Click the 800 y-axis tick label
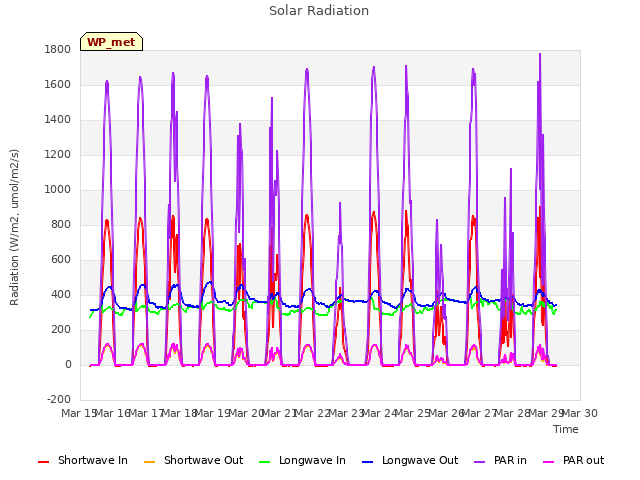Viewport: 640px width, 480px height. coord(61,224)
